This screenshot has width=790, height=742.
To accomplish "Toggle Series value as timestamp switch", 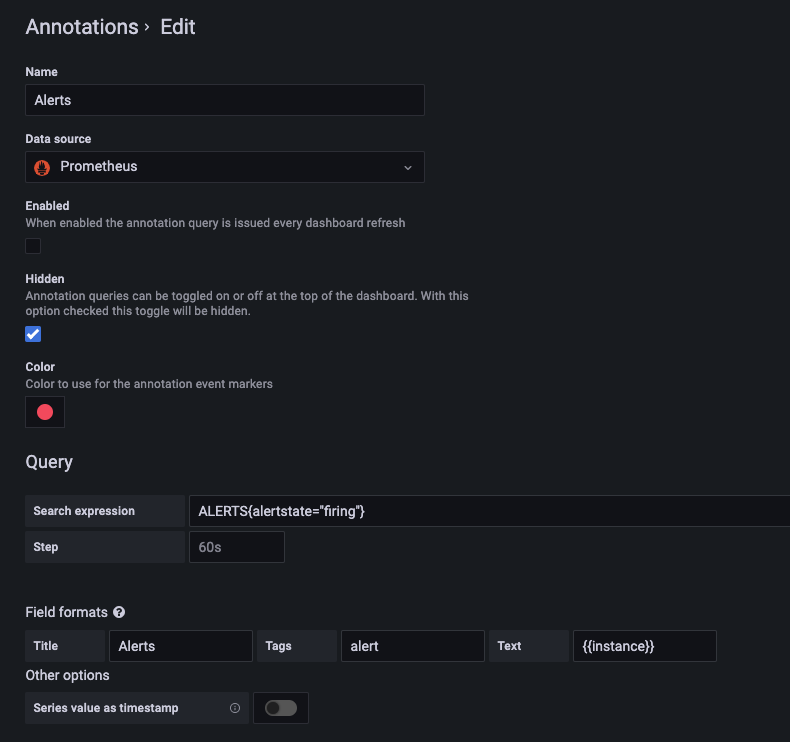I will click(281, 708).
